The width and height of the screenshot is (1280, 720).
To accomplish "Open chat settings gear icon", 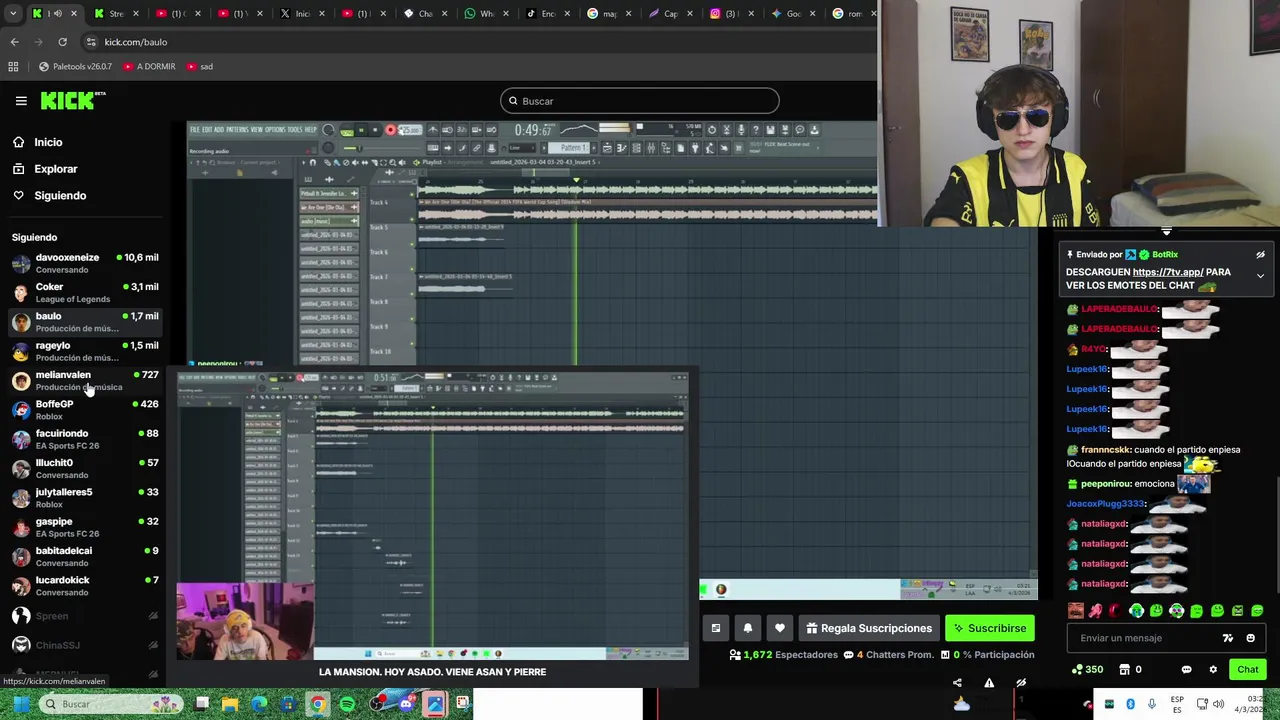I will tap(1213, 669).
